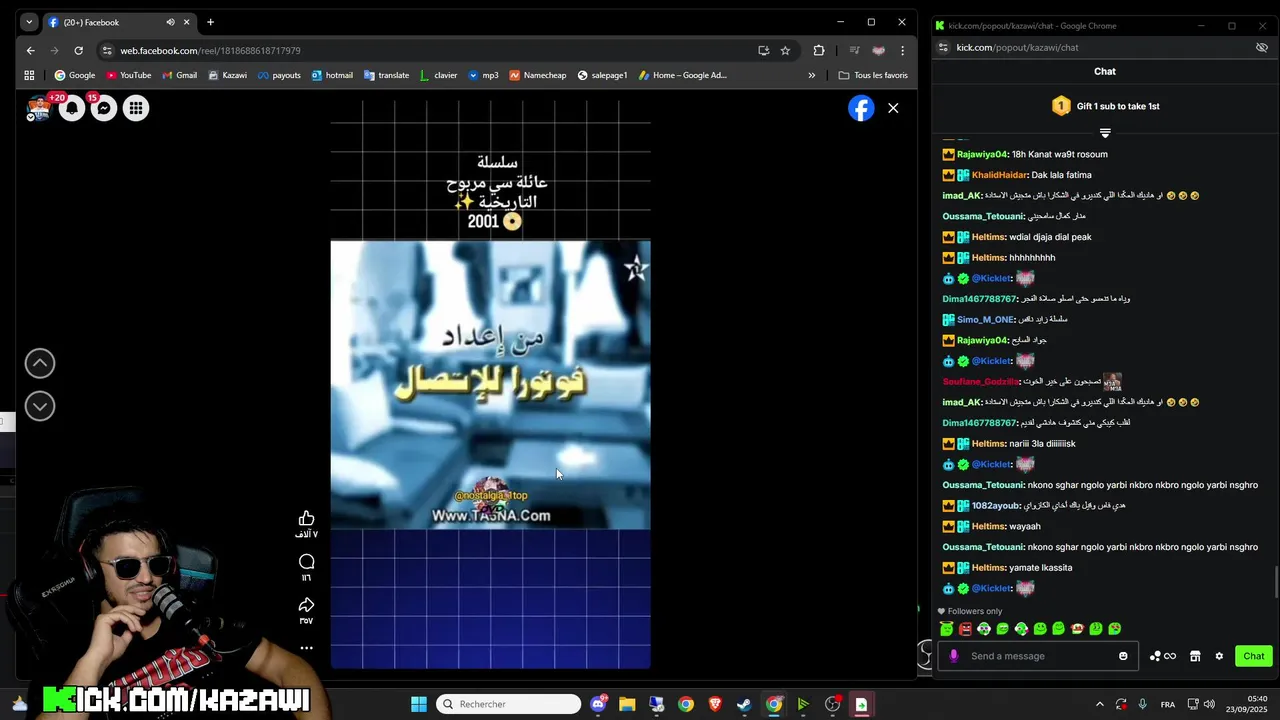Show hidden system tray icons

(1099, 704)
